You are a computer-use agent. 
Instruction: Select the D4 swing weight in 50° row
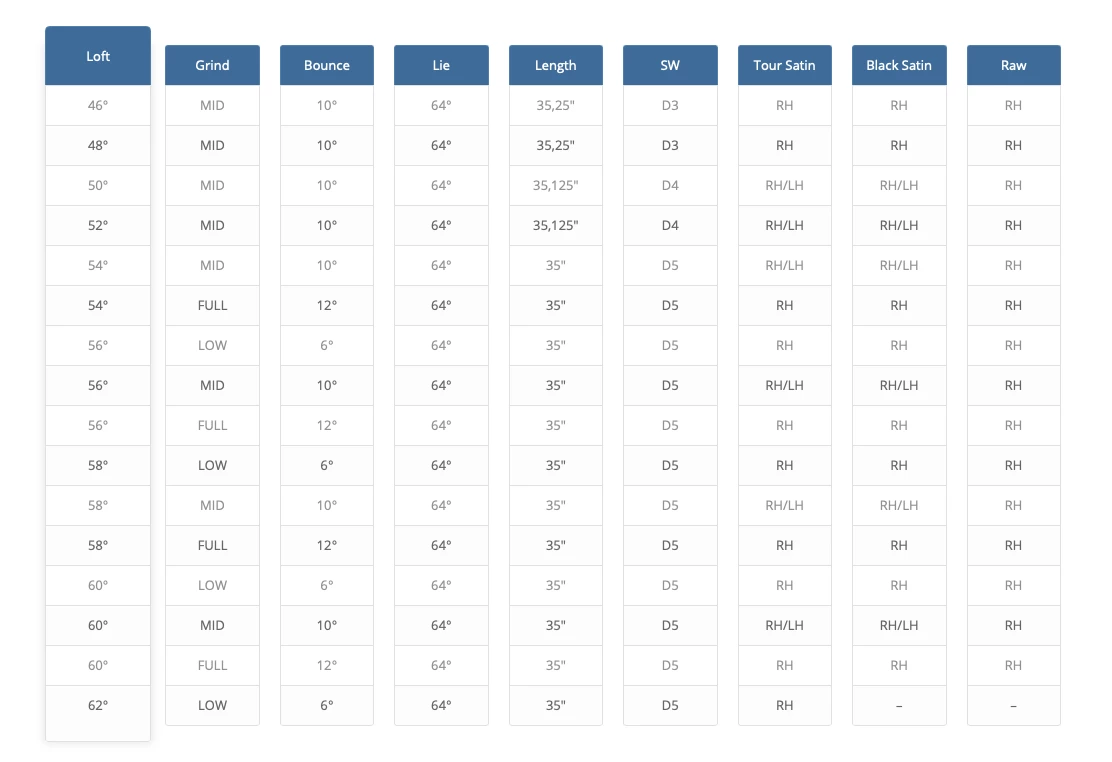pos(670,185)
